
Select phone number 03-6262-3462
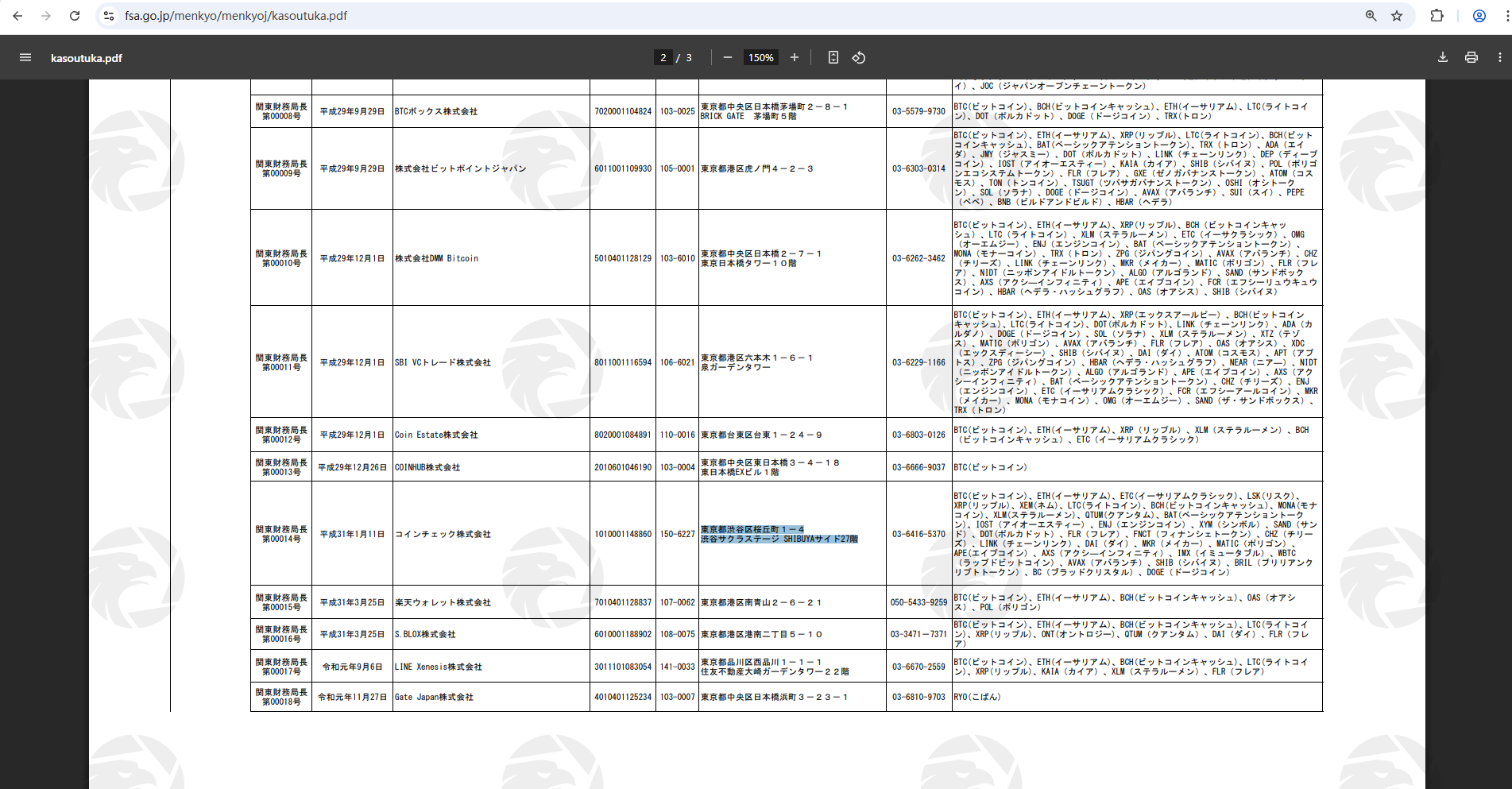click(x=918, y=258)
